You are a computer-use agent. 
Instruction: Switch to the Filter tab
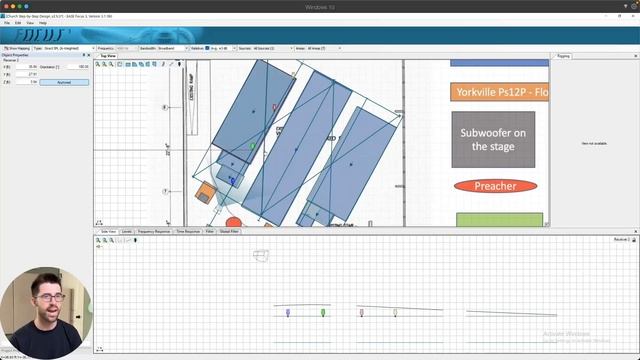pos(209,231)
